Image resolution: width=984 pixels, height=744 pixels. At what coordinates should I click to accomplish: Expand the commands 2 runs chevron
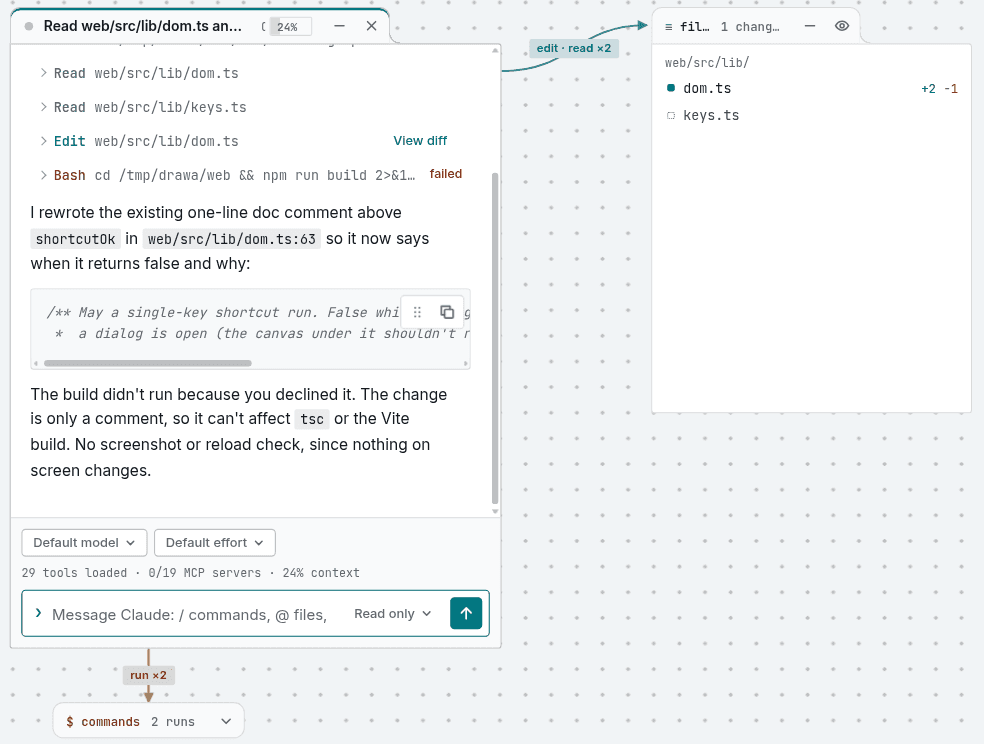[x=226, y=721]
